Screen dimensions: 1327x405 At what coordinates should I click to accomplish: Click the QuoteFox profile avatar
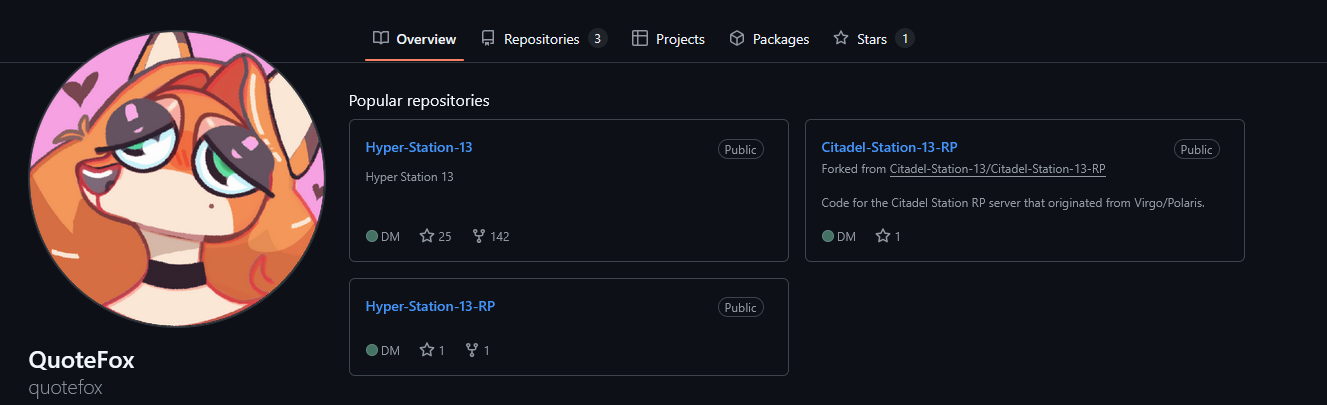[176, 179]
